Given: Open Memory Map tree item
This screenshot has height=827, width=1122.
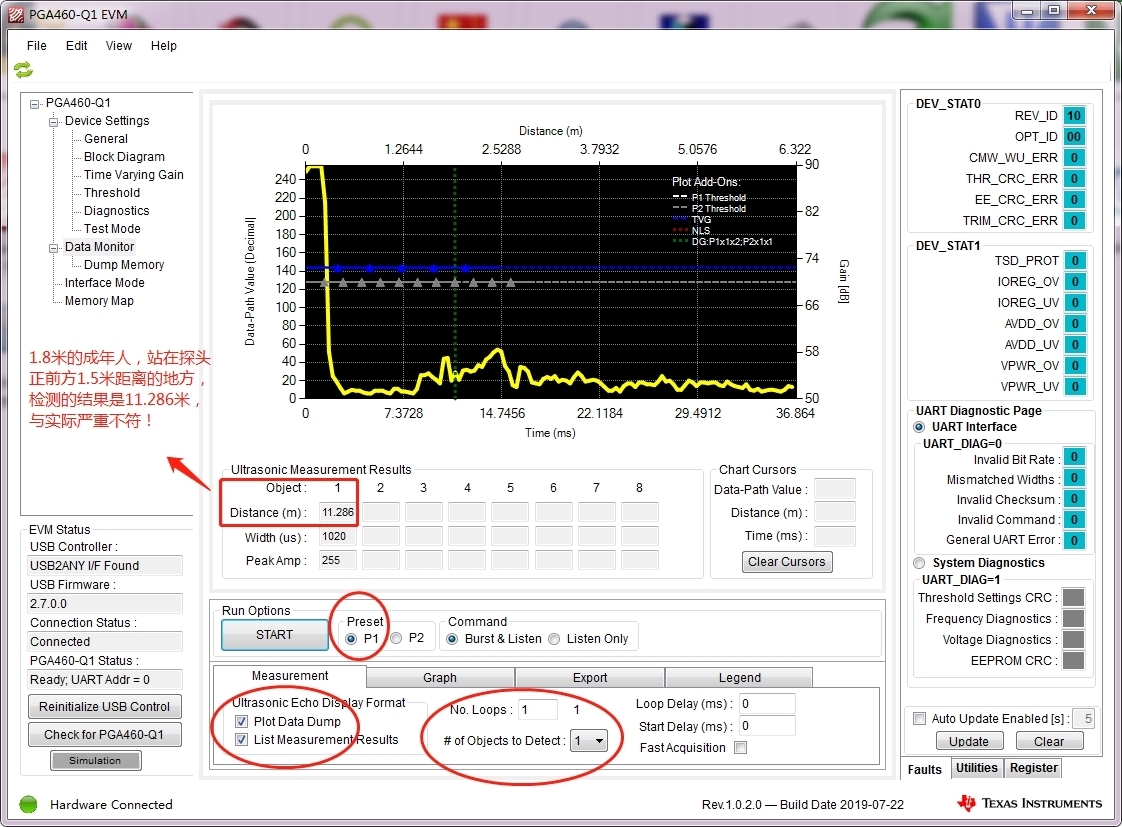Looking at the screenshot, I should (99, 301).
